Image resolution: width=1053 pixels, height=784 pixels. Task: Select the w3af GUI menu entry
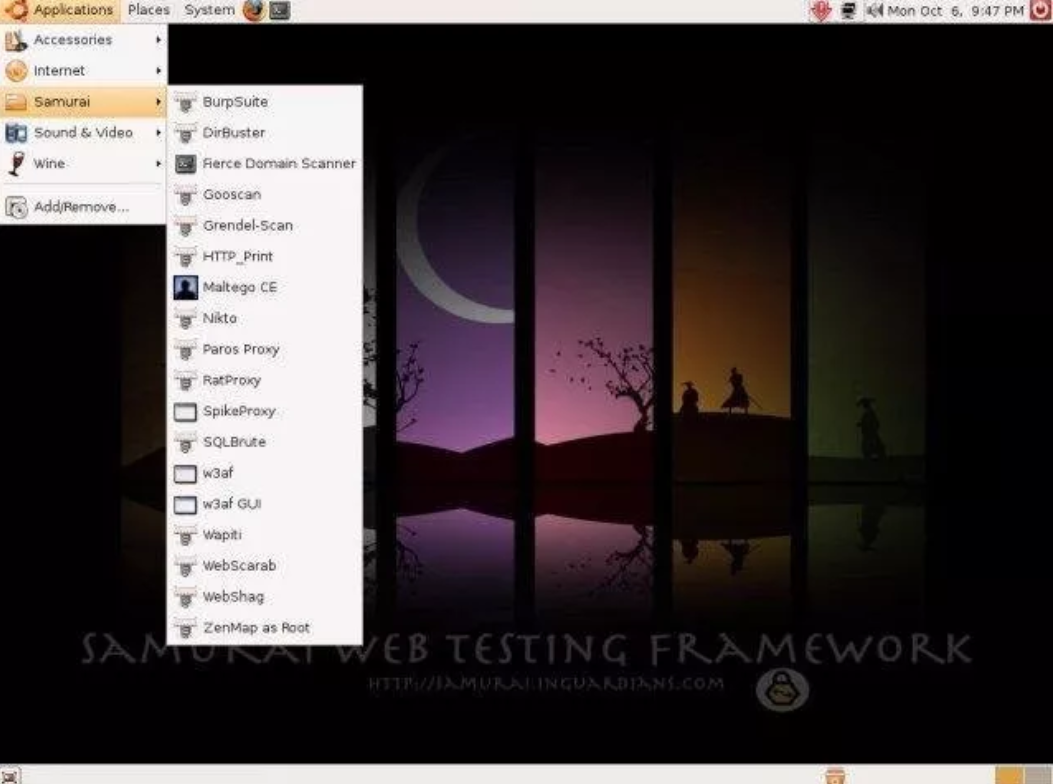265,504
